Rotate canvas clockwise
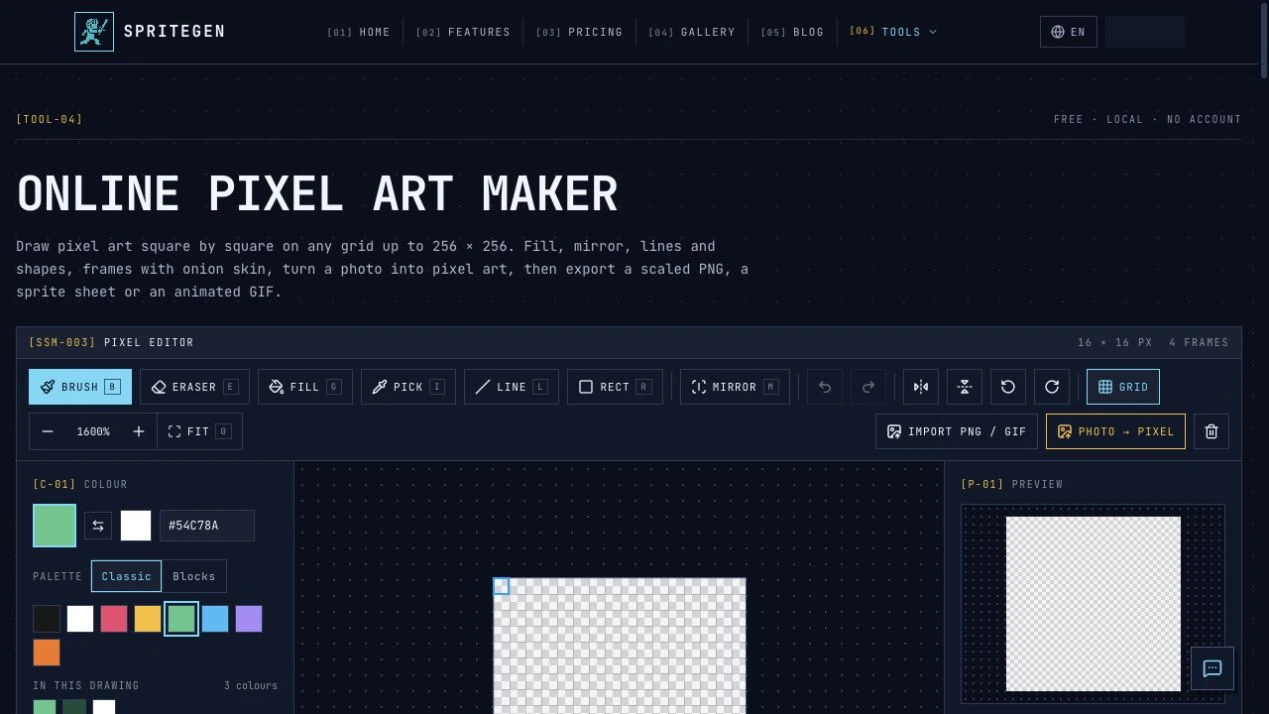 click(x=1052, y=387)
